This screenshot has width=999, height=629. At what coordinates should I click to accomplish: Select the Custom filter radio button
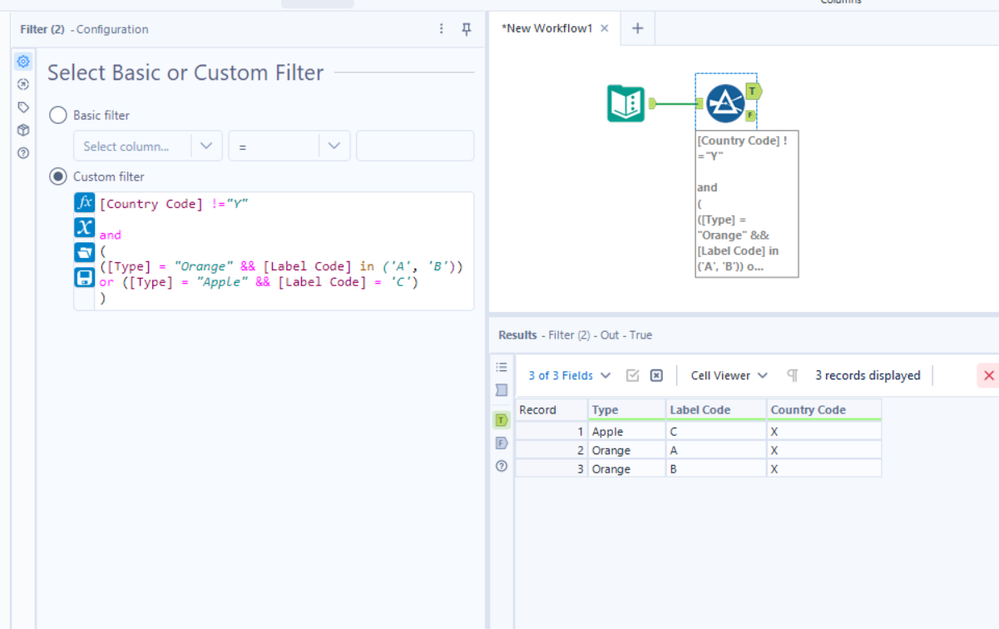[58, 177]
